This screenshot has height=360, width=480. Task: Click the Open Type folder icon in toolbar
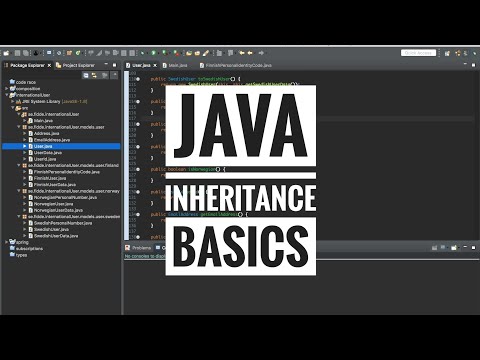(188, 53)
